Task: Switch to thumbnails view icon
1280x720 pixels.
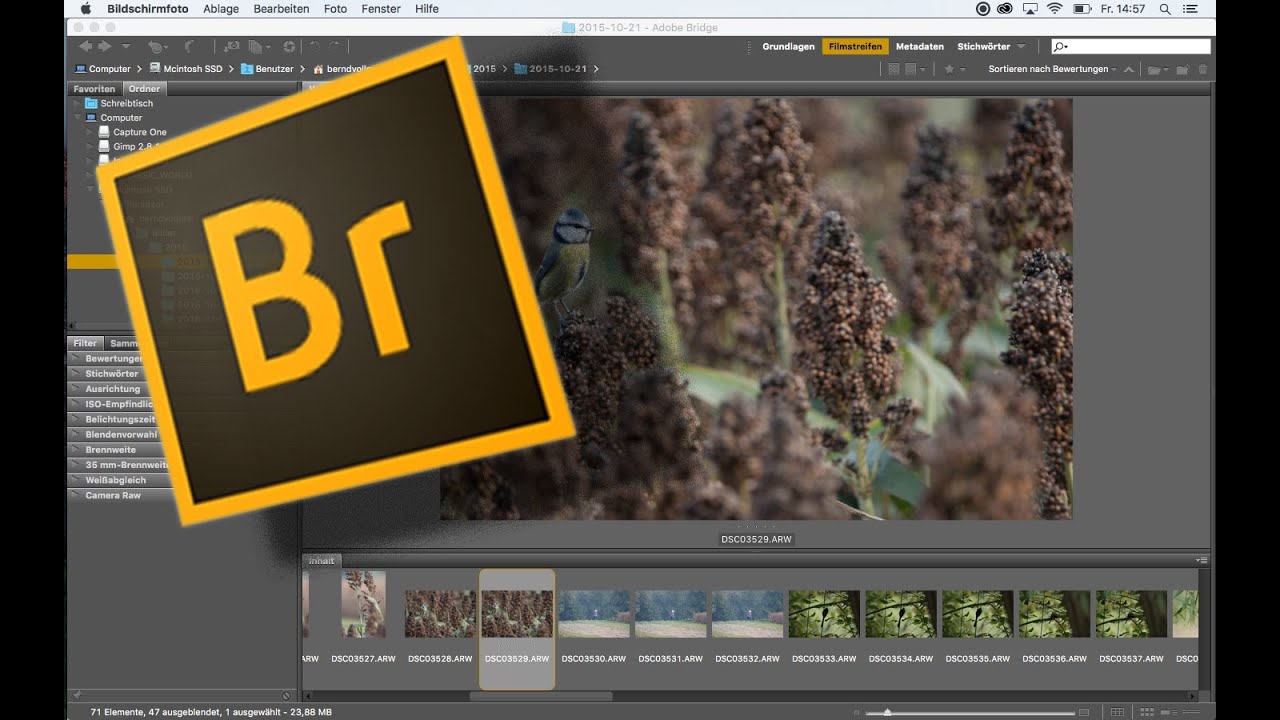Action: [x=1145, y=712]
